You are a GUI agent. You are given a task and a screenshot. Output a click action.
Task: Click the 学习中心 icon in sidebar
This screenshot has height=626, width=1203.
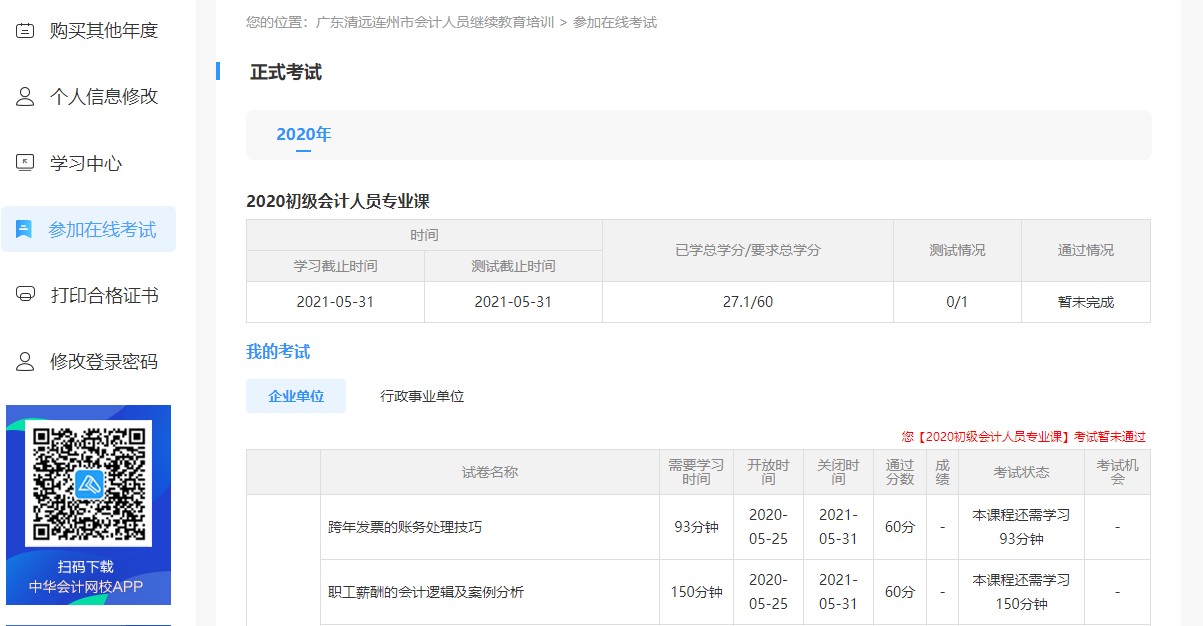tap(25, 163)
